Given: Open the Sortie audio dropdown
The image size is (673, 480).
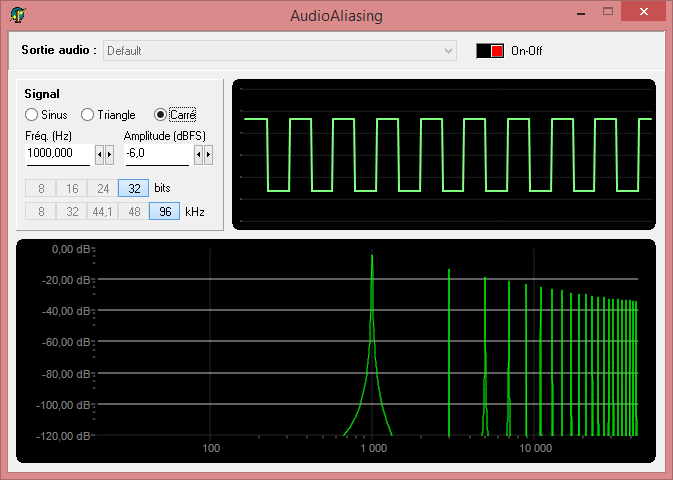Looking at the screenshot, I should coord(280,51).
